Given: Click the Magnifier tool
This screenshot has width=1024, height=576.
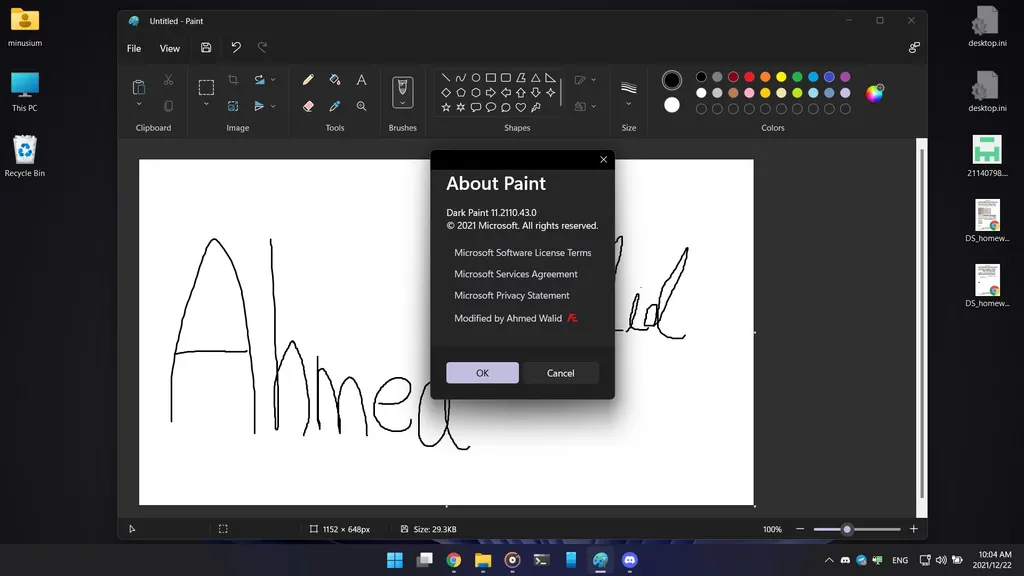Looking at the screenshot, I should 361,106.
